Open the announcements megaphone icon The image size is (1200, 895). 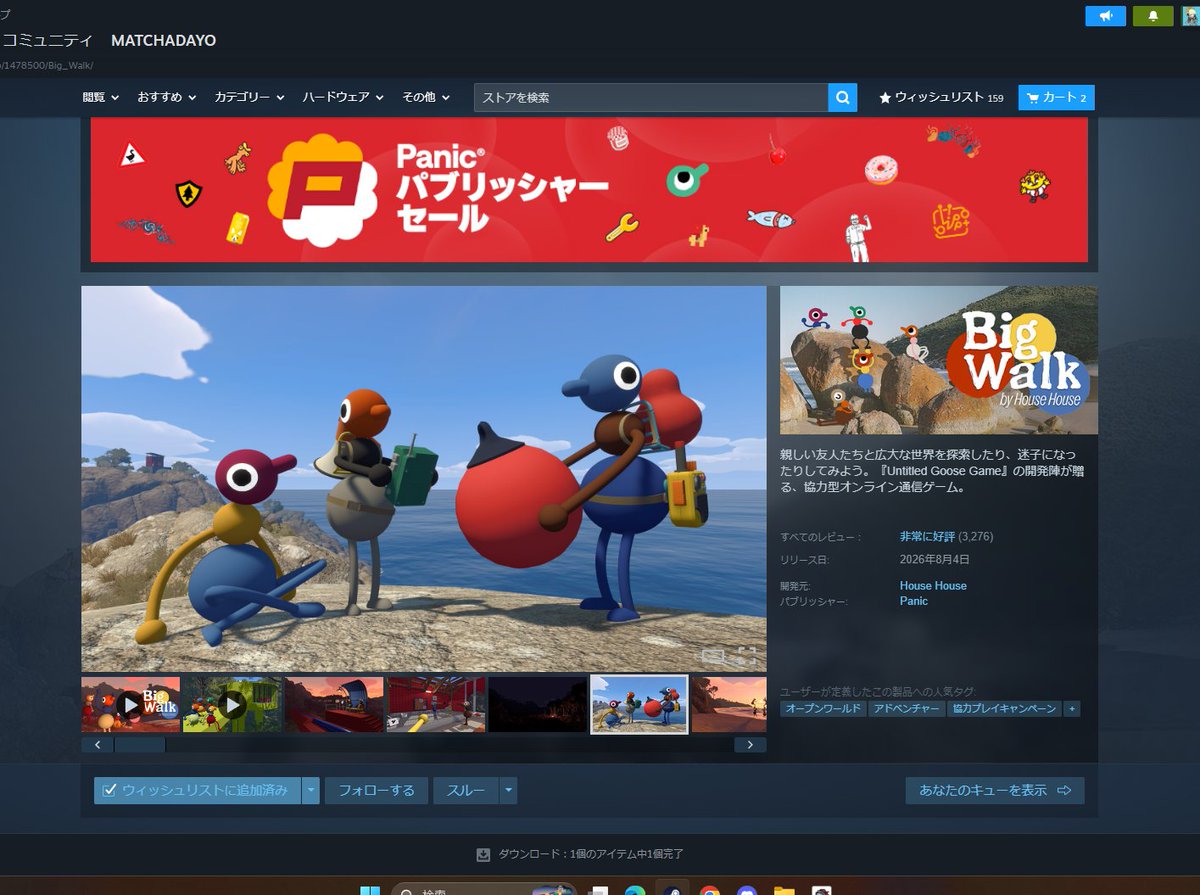tap(1105, 16)
